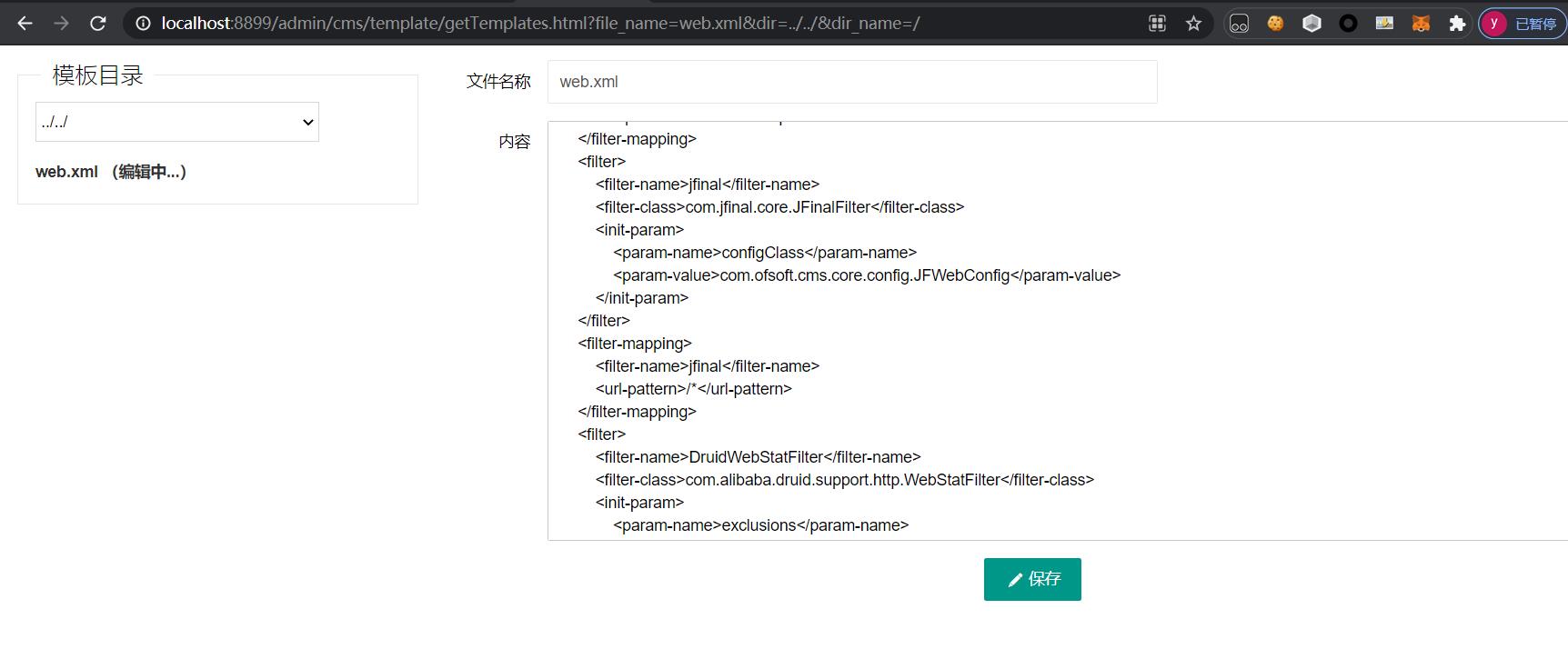The image size is (1568, 659).
Task: Focus the 文件名称 field containing web.xml
Action: (x=852, y=82)
